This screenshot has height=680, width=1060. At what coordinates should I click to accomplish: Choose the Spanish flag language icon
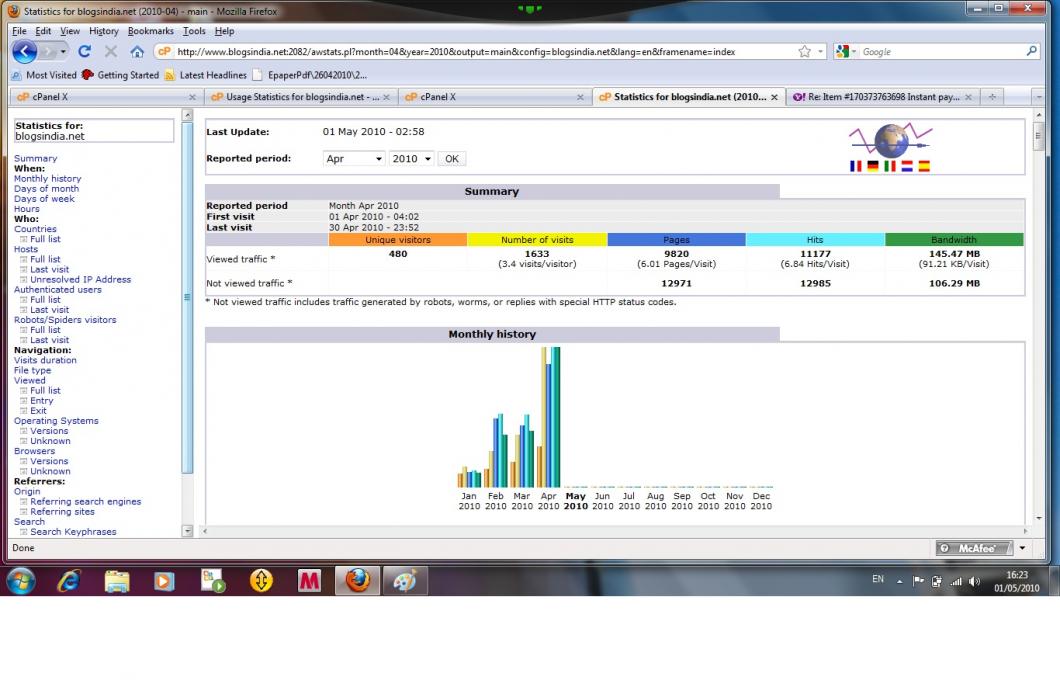point(923,167)
